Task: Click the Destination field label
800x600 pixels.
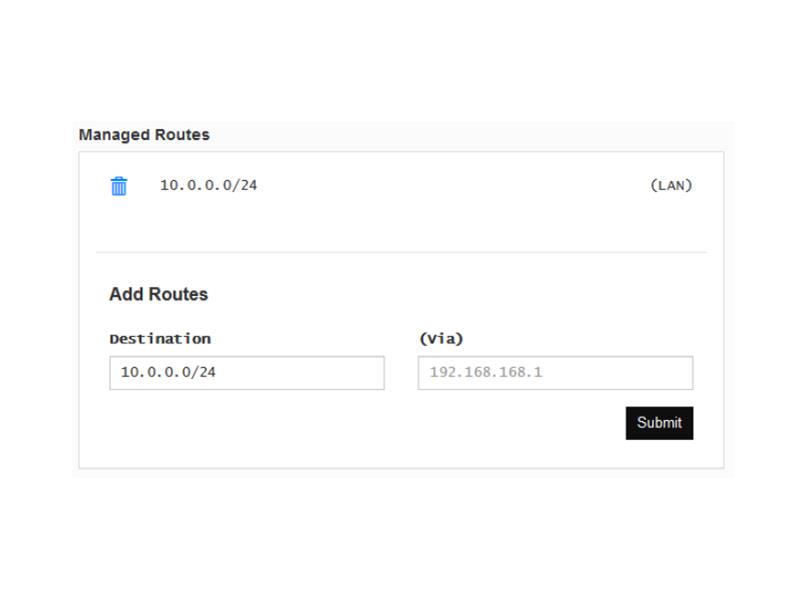Action: click(160, 339)
